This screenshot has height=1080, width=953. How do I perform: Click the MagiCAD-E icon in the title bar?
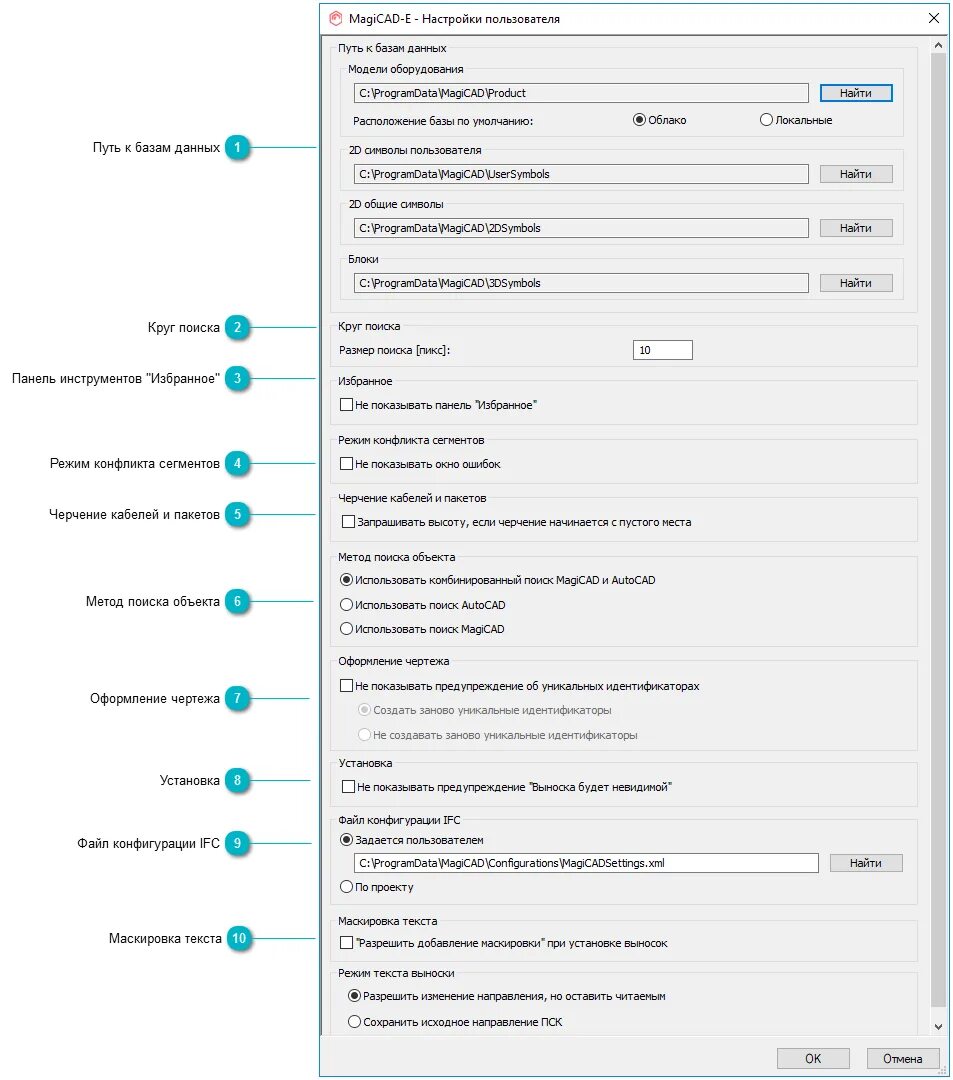point(335,19)
